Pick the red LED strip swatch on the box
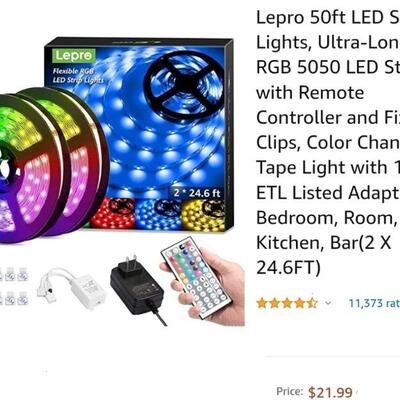The height and width of the screenshot is (400, 400). 113,214
